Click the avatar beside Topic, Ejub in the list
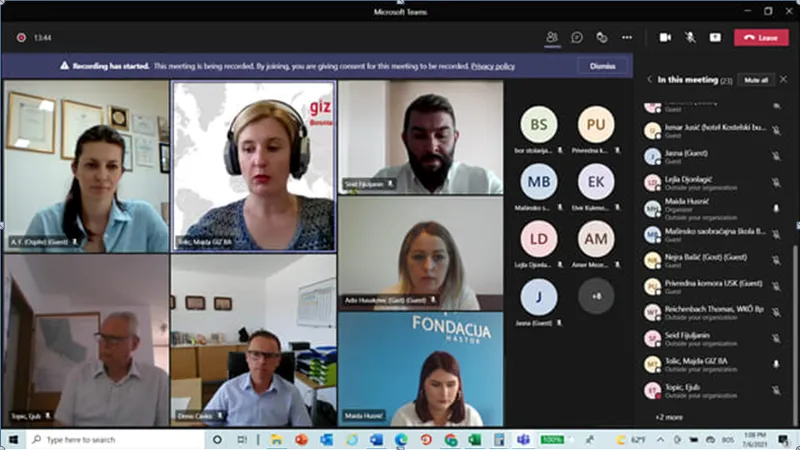800x450 pixels. click(x=652, y=390)
